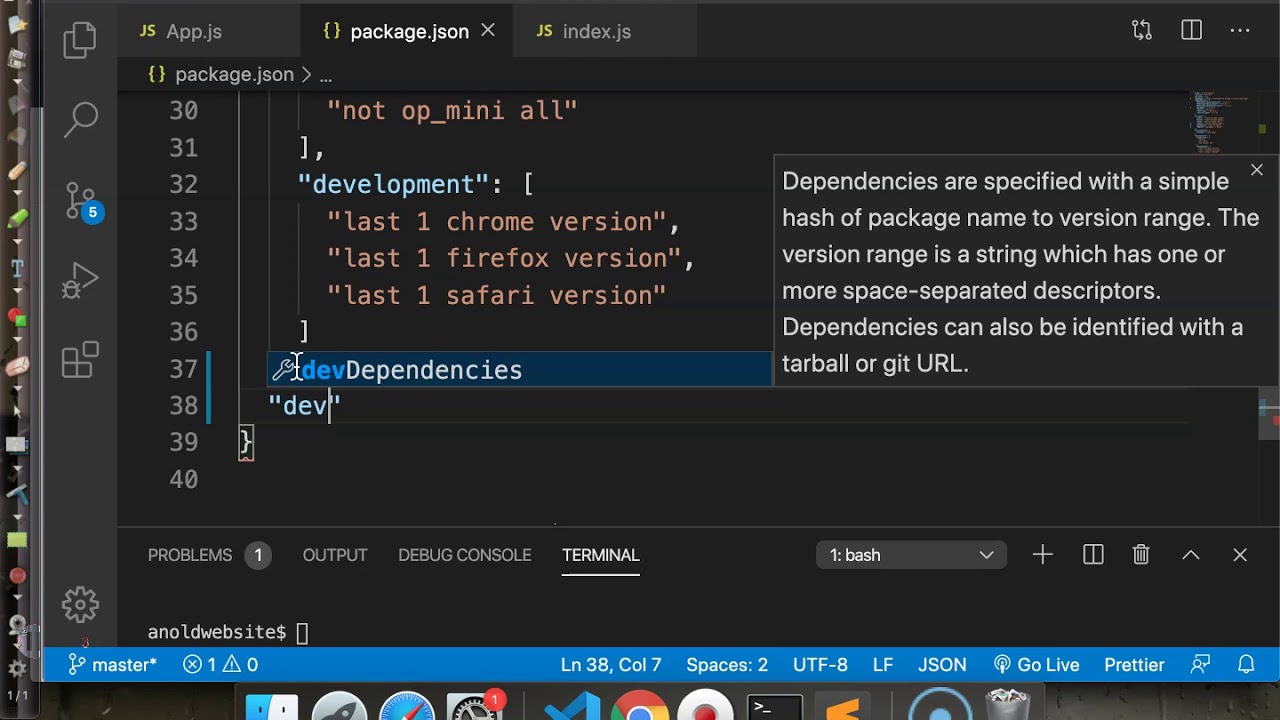Expand breadcrumb ellipsis after package.json

coord(325,75)
